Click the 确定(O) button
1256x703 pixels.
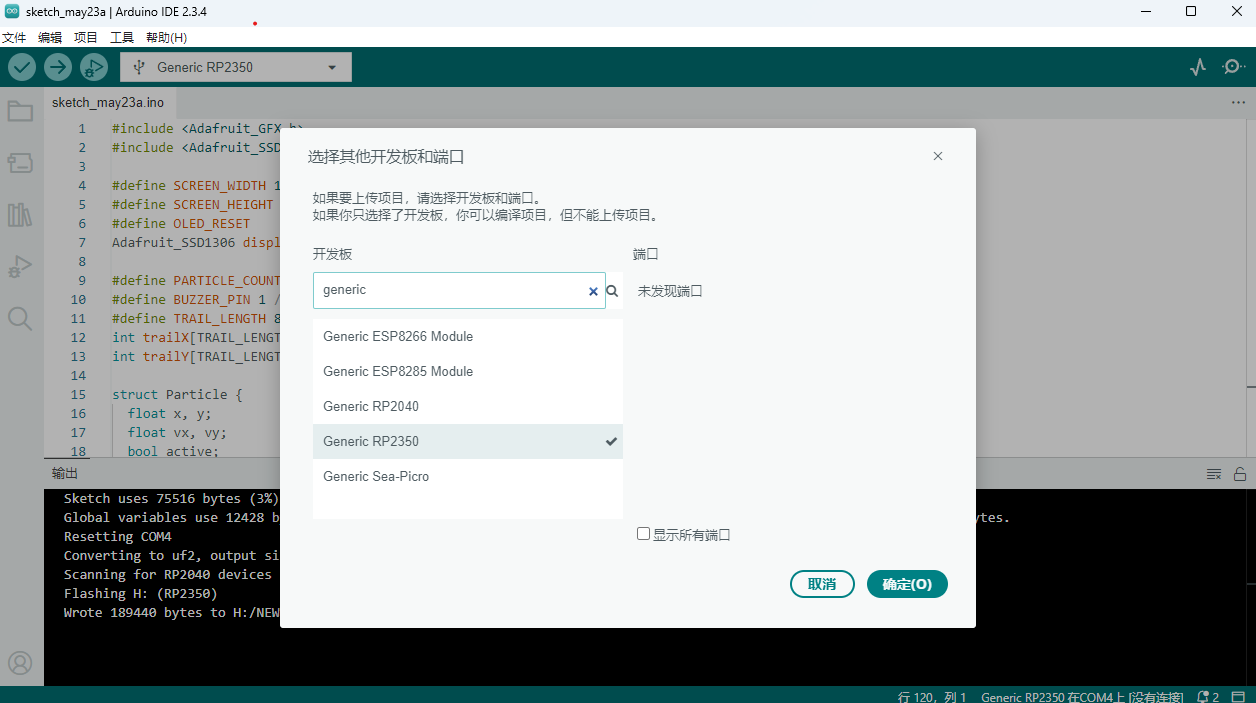pyautogui.click(x=907, y=584)
